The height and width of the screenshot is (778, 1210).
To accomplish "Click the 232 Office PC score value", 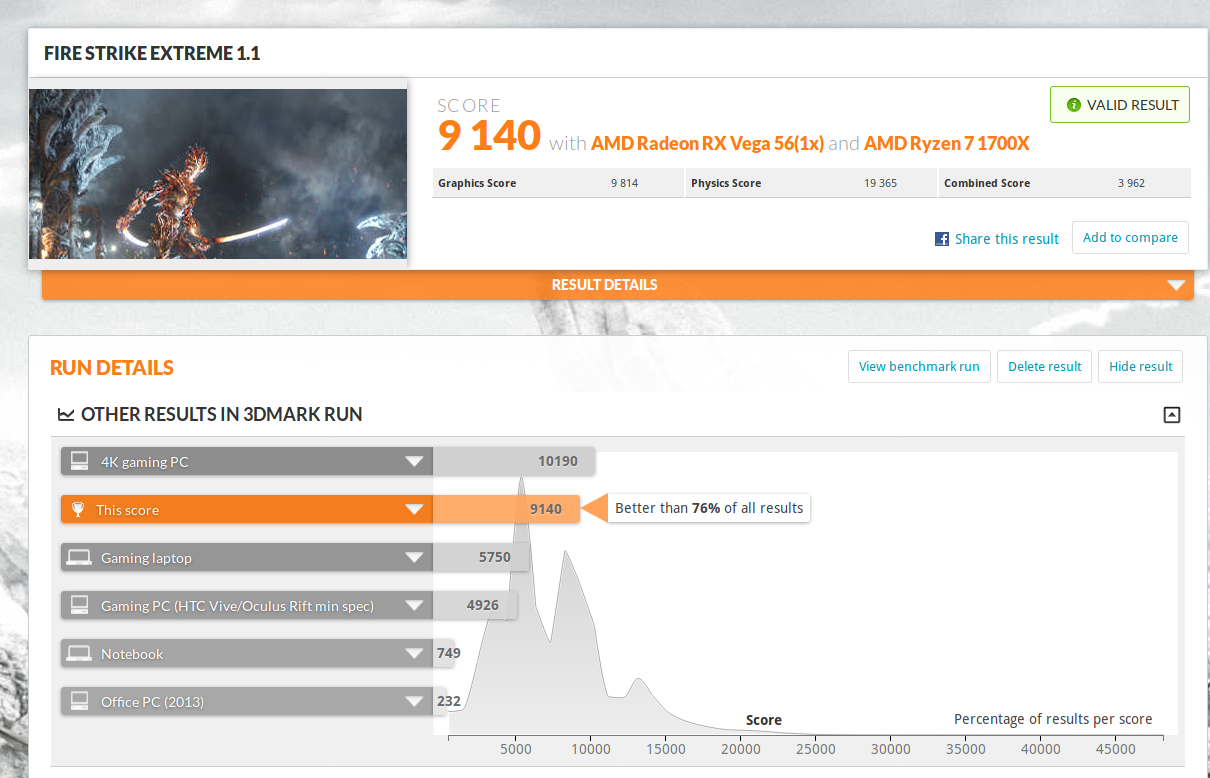I will 449,702.
